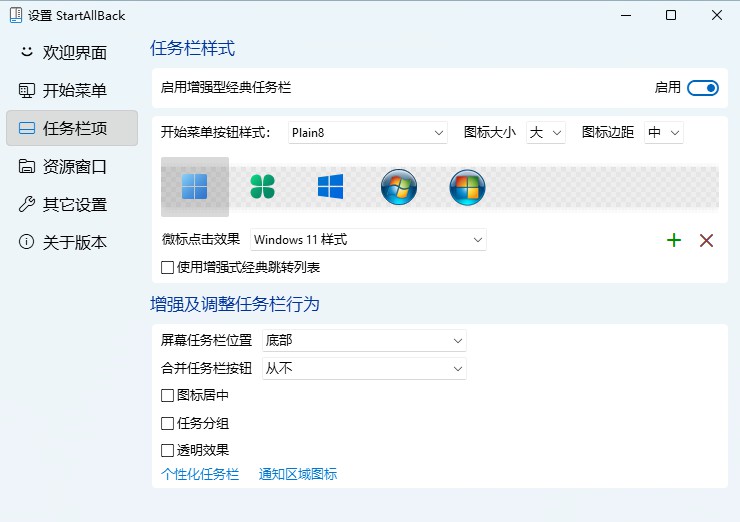
Task: Open the Plain8 start button style dropdown
Action: pyautogui.click(x=367, y=132)
